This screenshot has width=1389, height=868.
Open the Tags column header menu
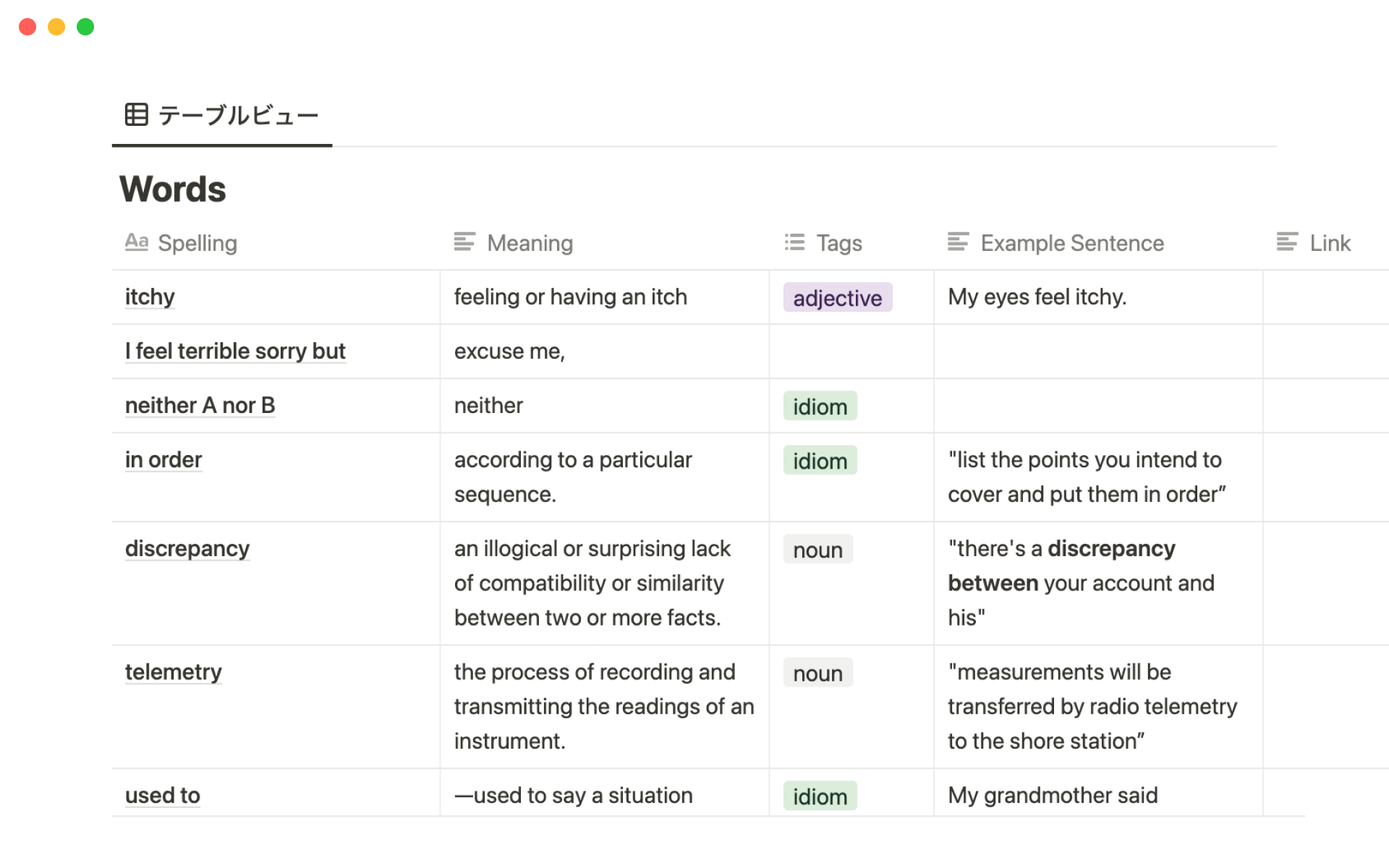point(838,243)
